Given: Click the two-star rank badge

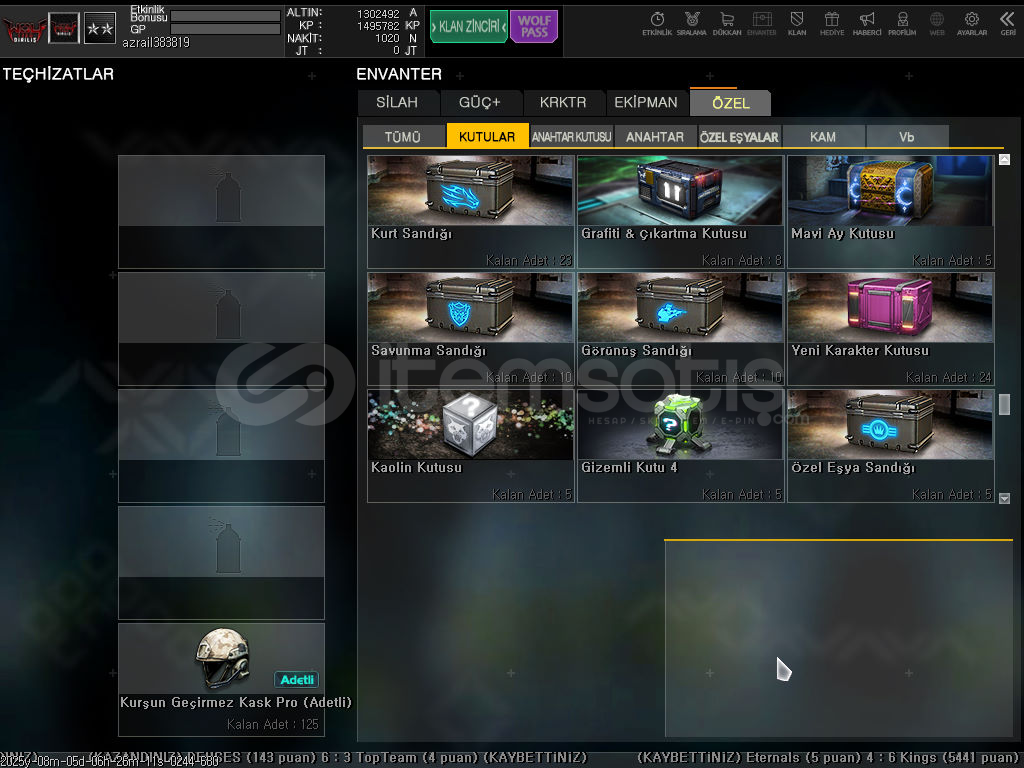Looking at the screenshot, I should [100, 28].
